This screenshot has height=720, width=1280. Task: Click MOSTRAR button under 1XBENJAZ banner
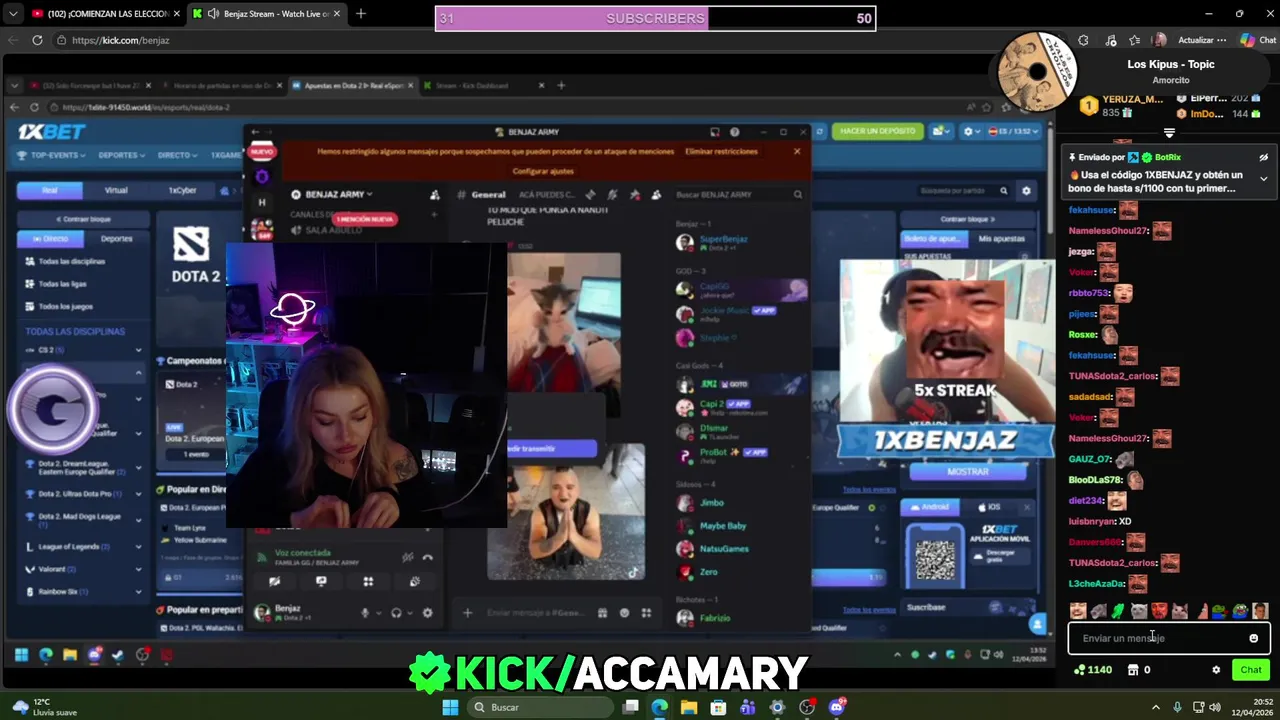[x=968, y=471]
